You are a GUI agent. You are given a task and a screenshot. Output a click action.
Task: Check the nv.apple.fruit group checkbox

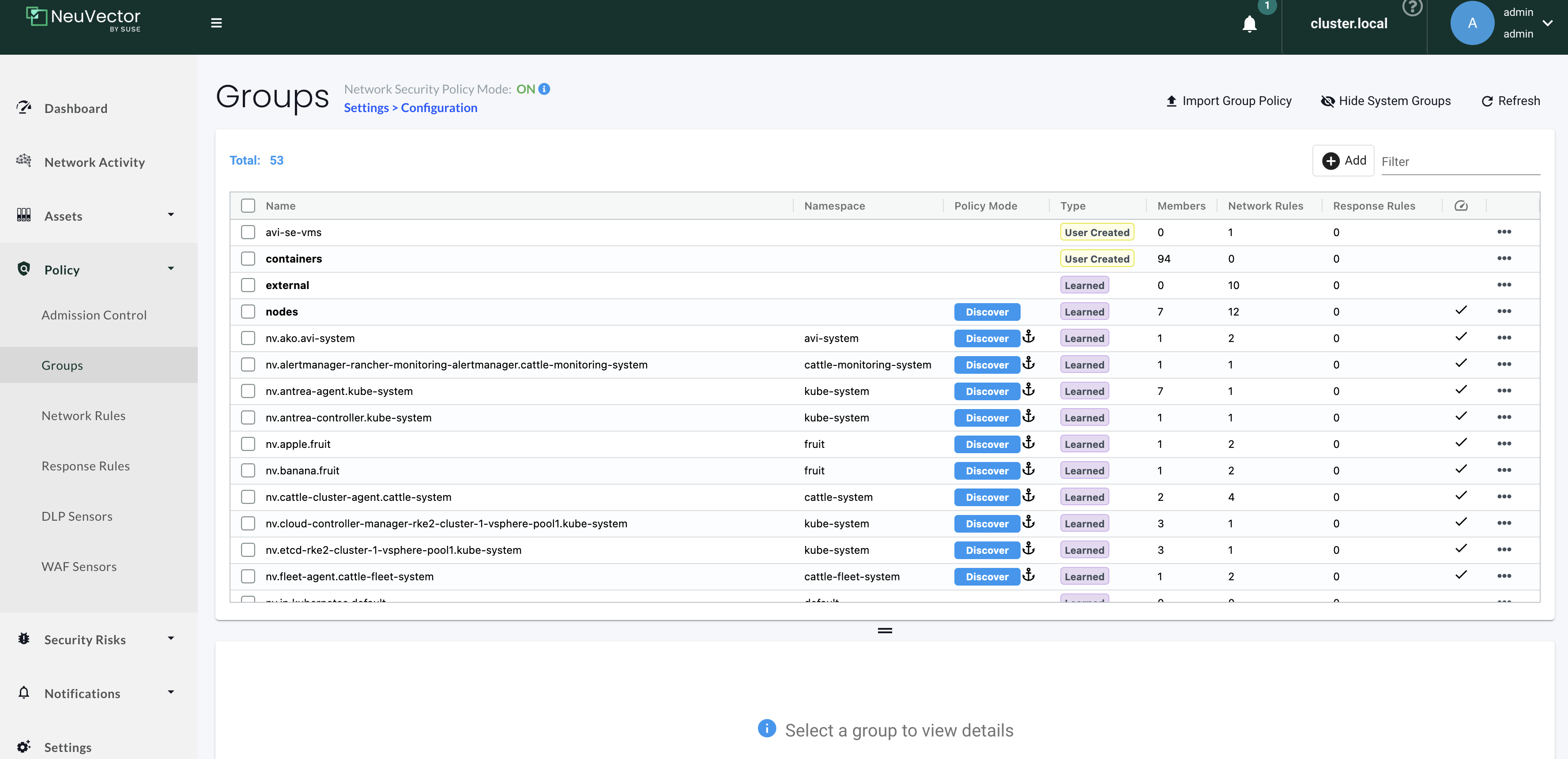click(x=248, y=444)
